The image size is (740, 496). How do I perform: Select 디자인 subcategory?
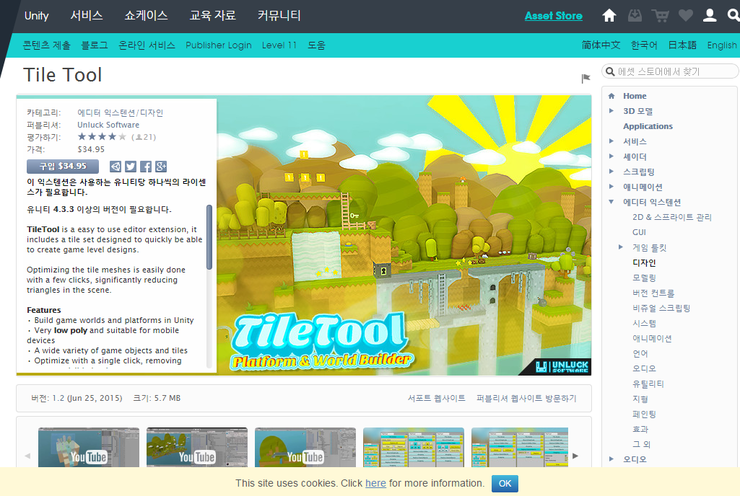click(644, 262)
